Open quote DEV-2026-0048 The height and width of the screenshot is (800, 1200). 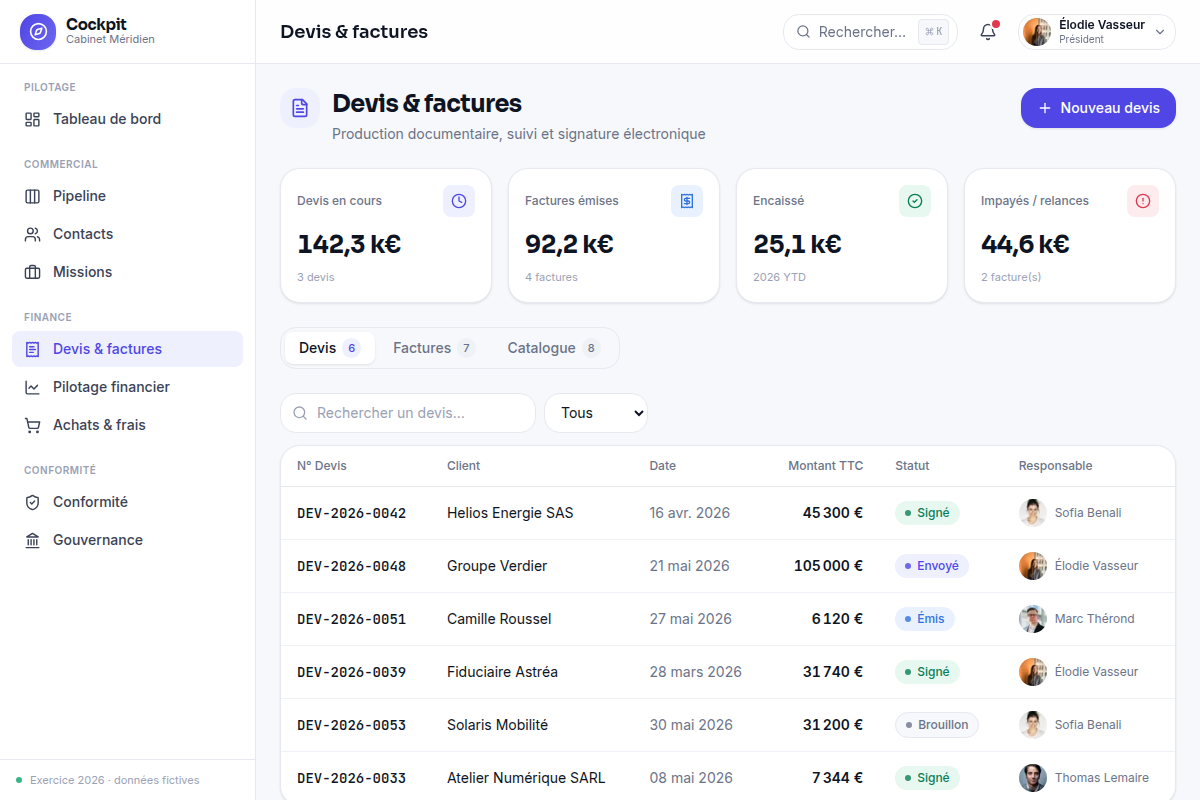[351, 566]
